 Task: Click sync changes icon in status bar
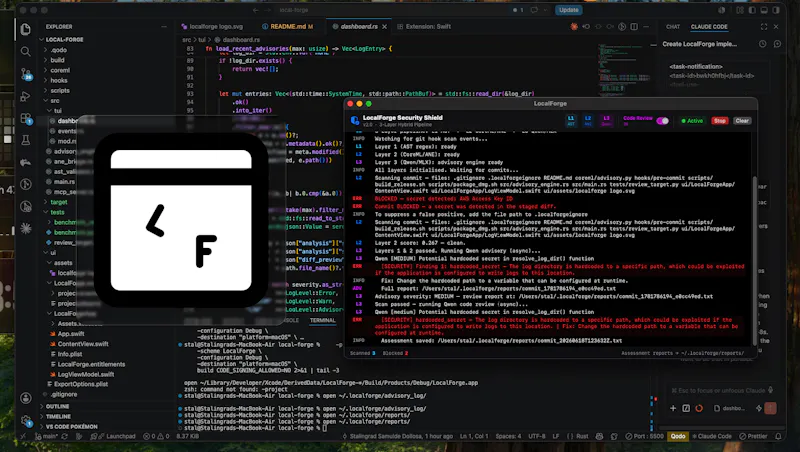pos(64,436)
